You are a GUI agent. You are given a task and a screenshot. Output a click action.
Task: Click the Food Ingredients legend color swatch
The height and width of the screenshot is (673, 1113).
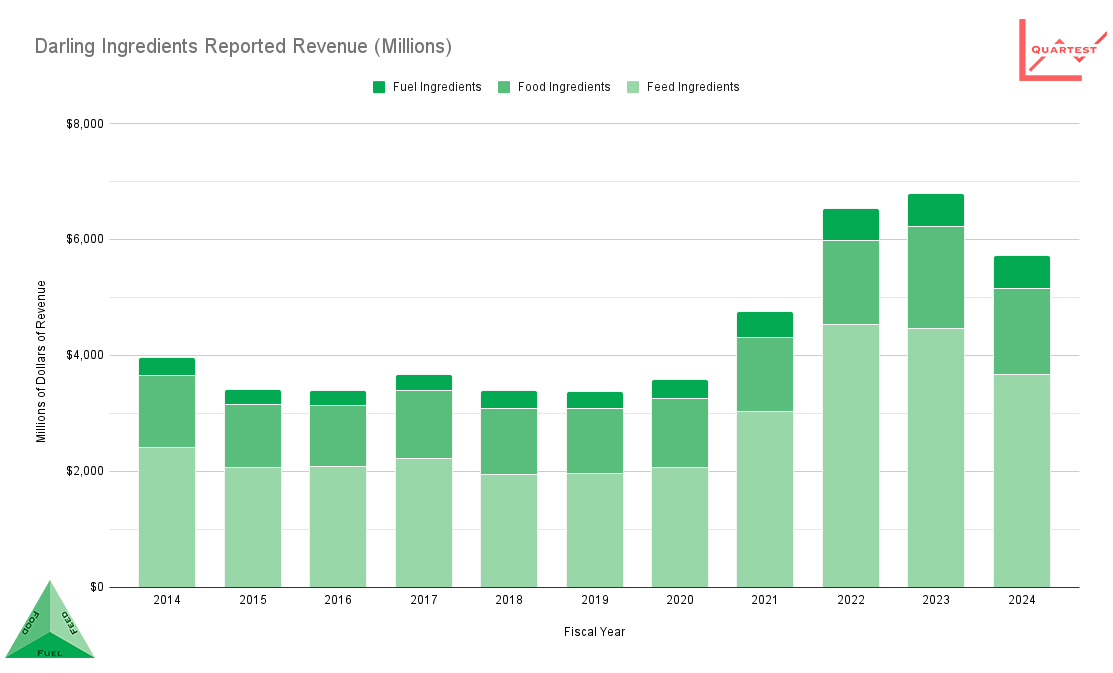tap(504, 87)
